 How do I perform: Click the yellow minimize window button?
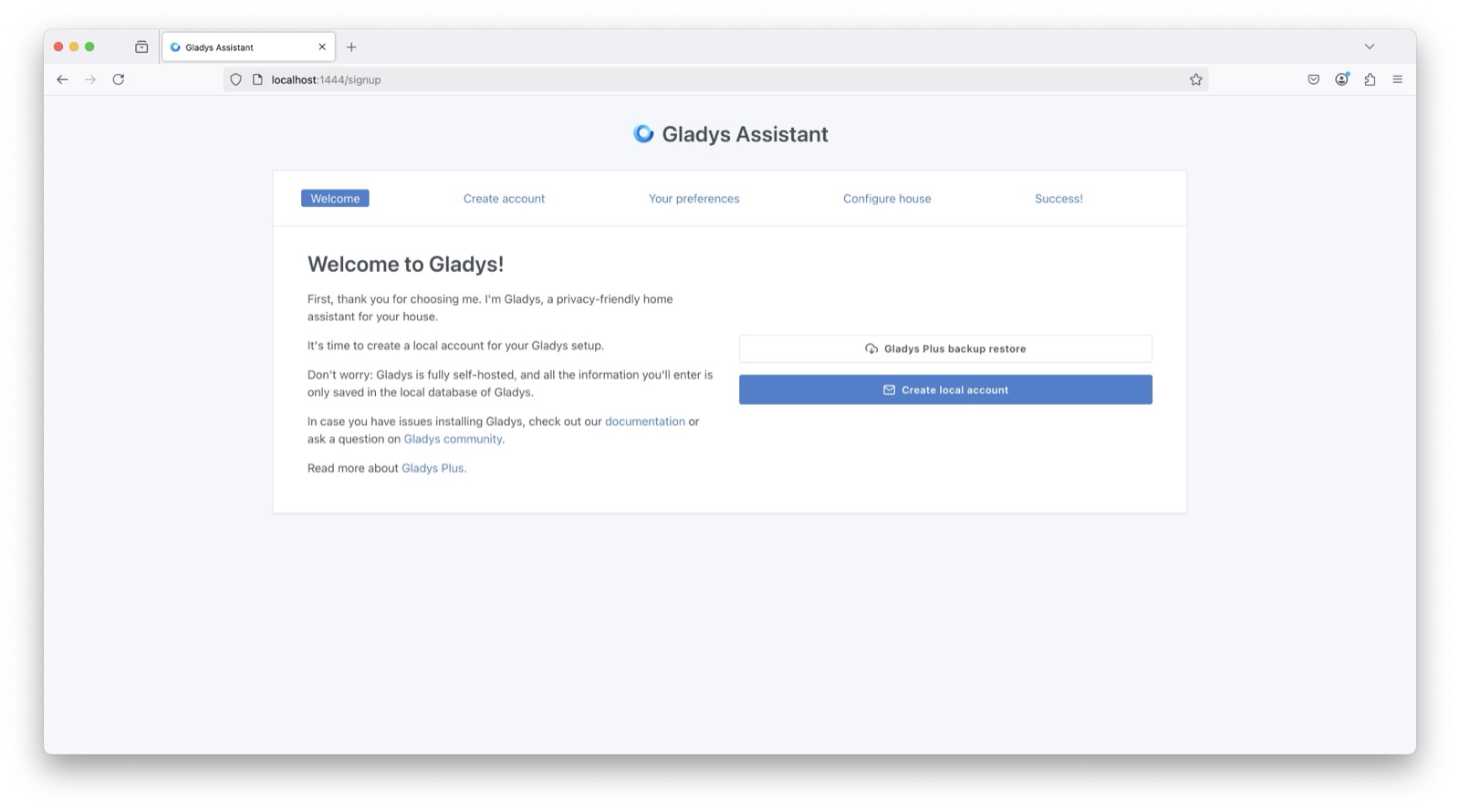(x=74, y=47)
